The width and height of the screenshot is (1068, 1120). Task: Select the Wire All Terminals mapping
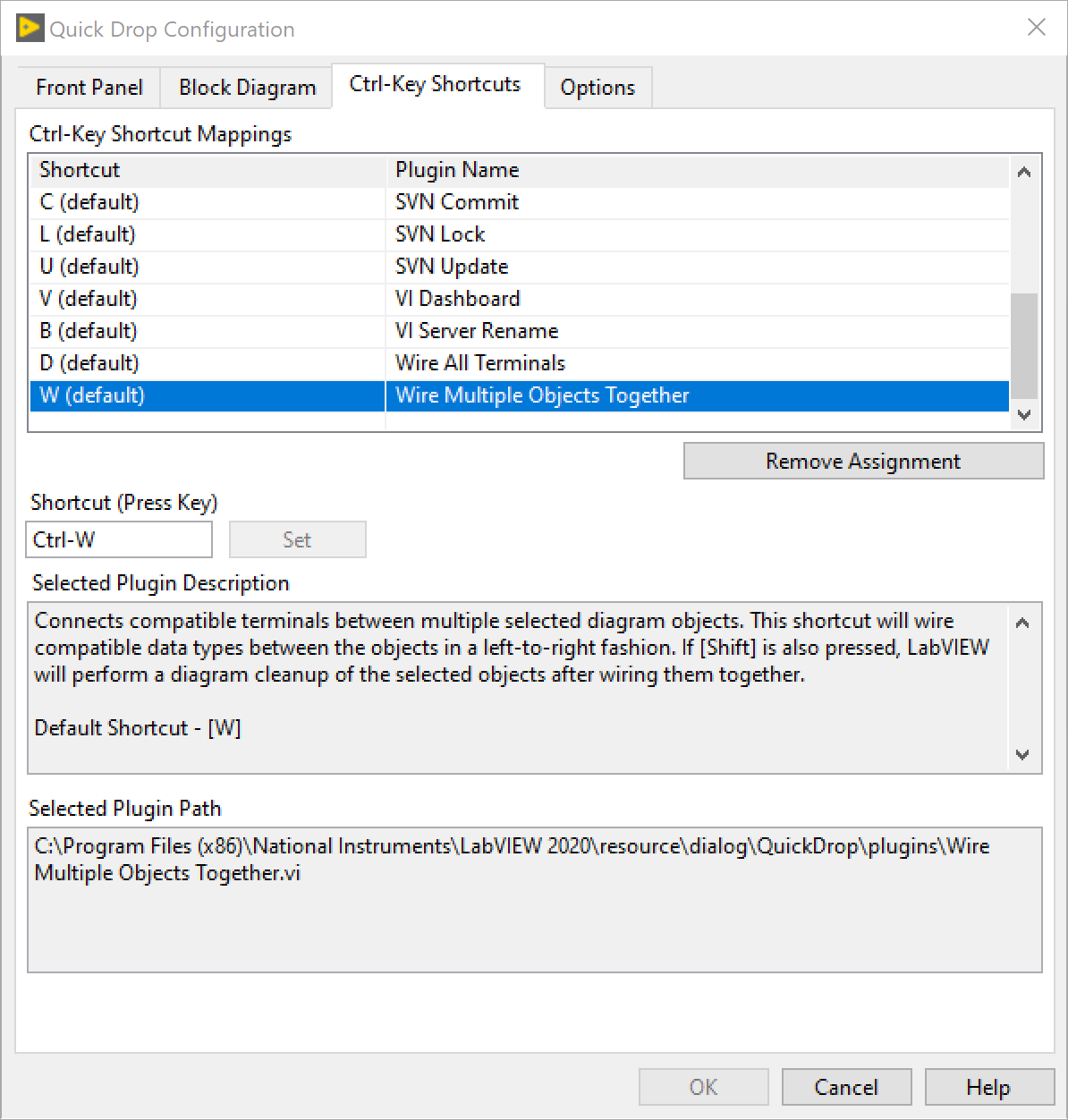(479, 363)
